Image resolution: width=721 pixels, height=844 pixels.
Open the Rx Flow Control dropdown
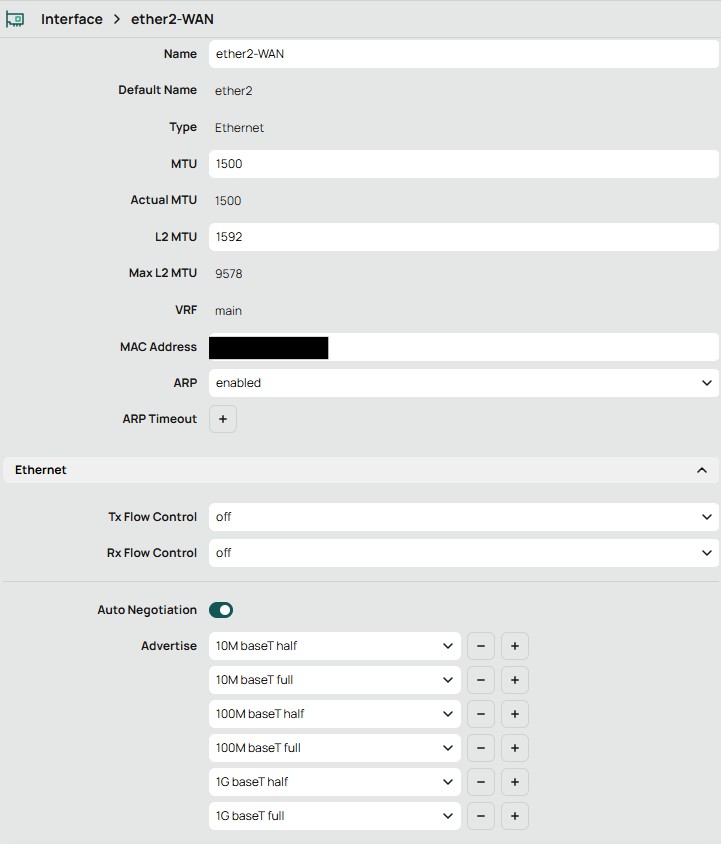[463, 553]
